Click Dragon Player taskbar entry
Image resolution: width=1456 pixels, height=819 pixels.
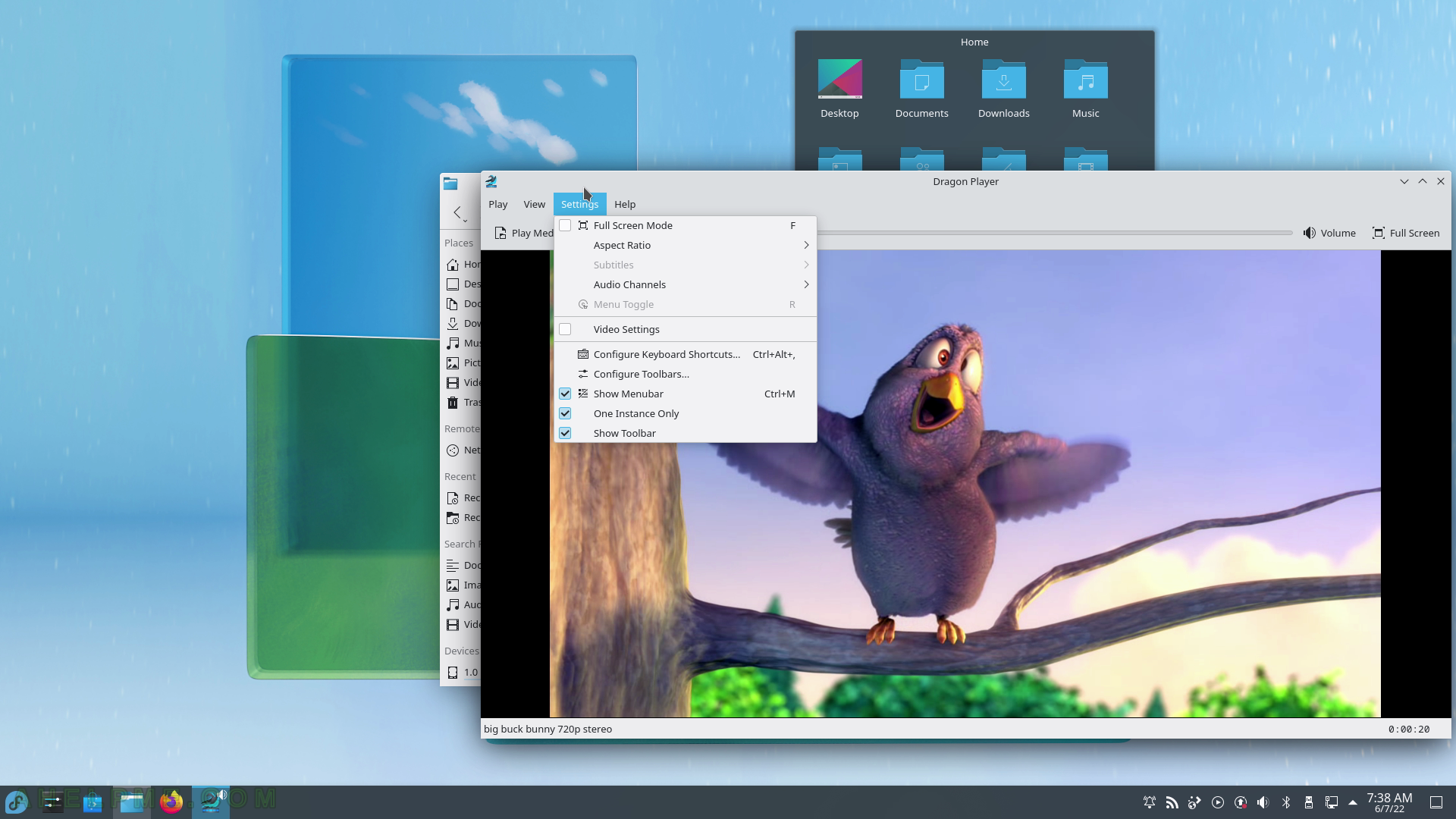(211, 802)
